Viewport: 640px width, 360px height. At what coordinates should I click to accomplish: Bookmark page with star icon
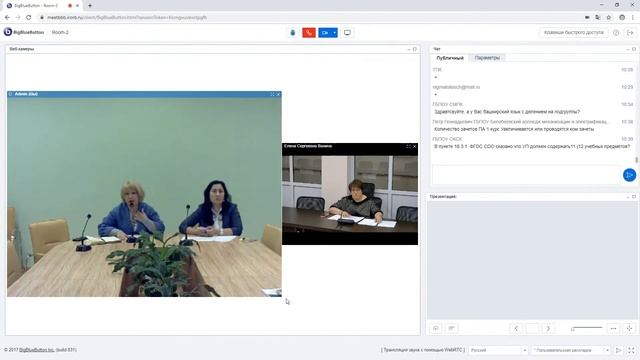coord(609,17)
